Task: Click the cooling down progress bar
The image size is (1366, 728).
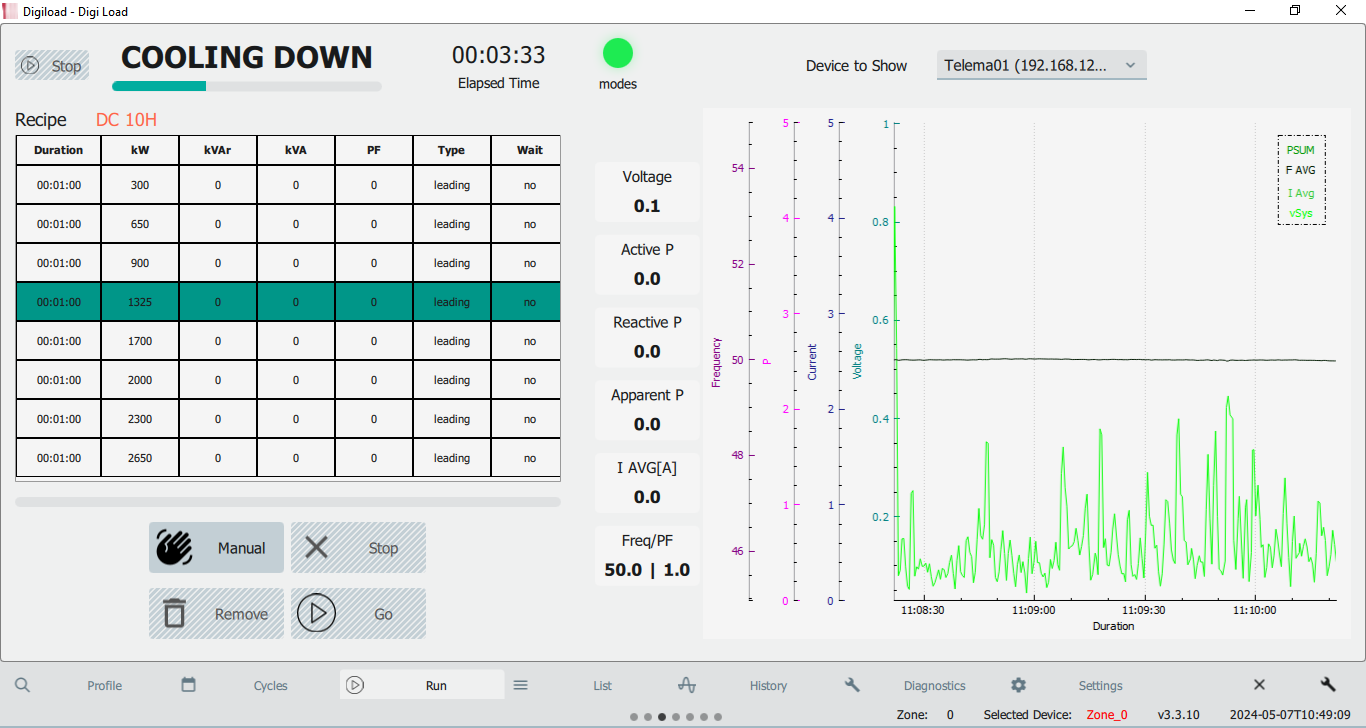Action: [247, 86]
